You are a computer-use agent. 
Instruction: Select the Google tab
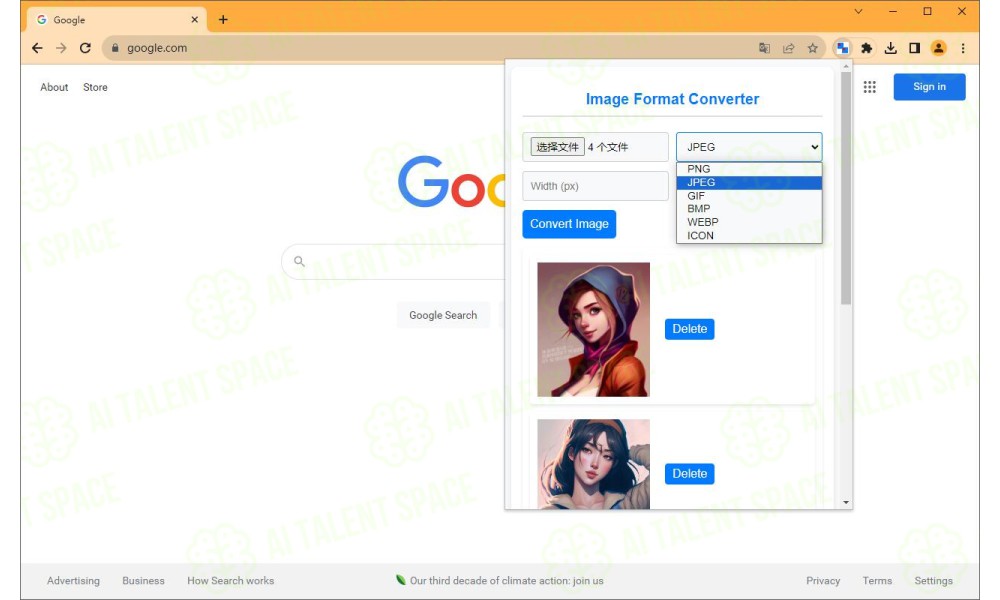(118, 20)
